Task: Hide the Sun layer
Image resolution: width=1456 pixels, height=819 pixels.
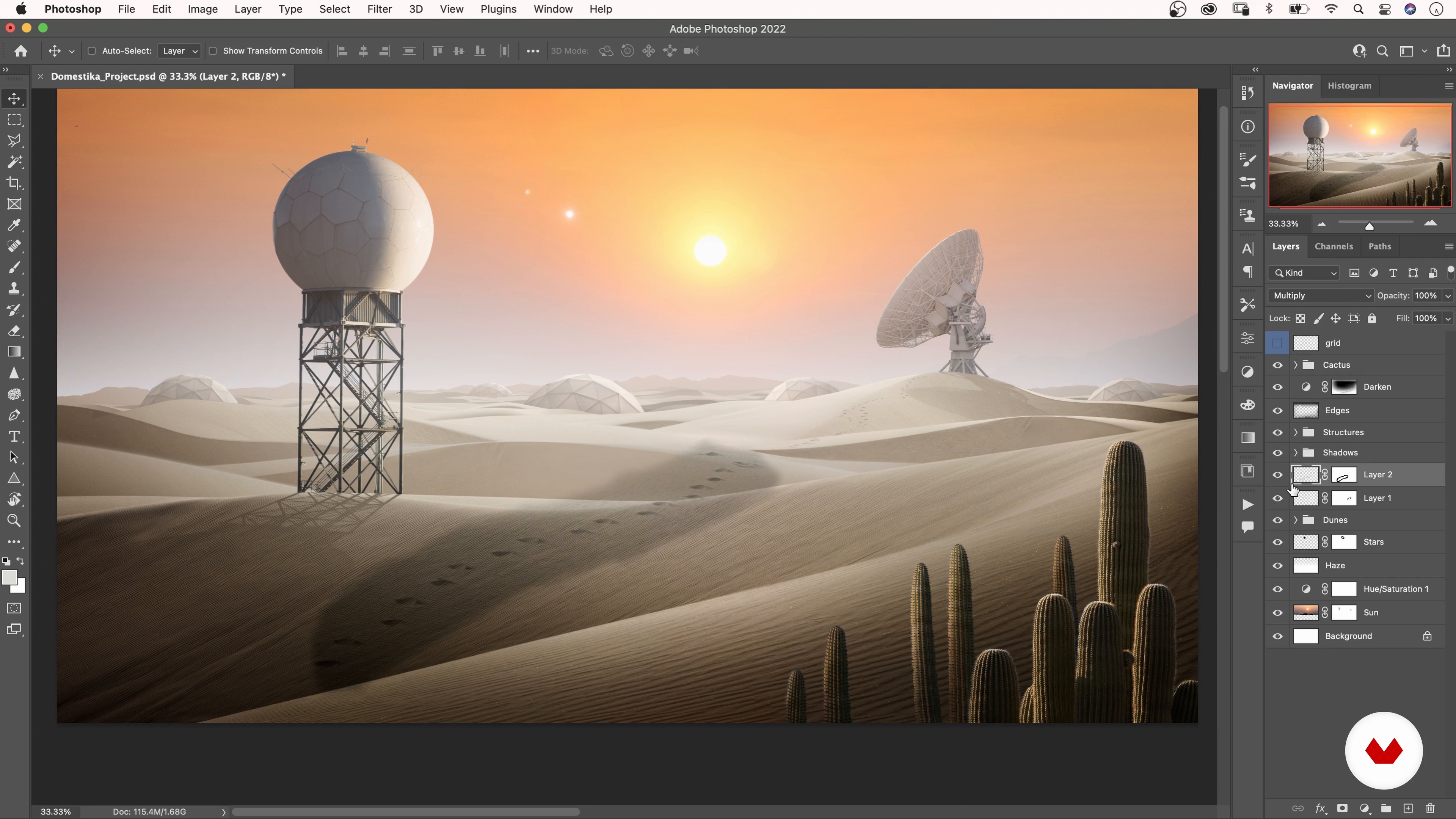Action: [x=1277, y=613]
